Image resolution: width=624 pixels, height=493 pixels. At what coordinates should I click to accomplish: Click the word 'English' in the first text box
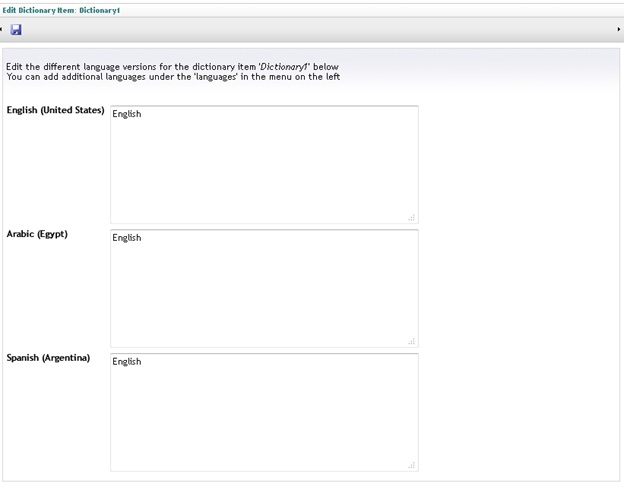coord(127,114)
